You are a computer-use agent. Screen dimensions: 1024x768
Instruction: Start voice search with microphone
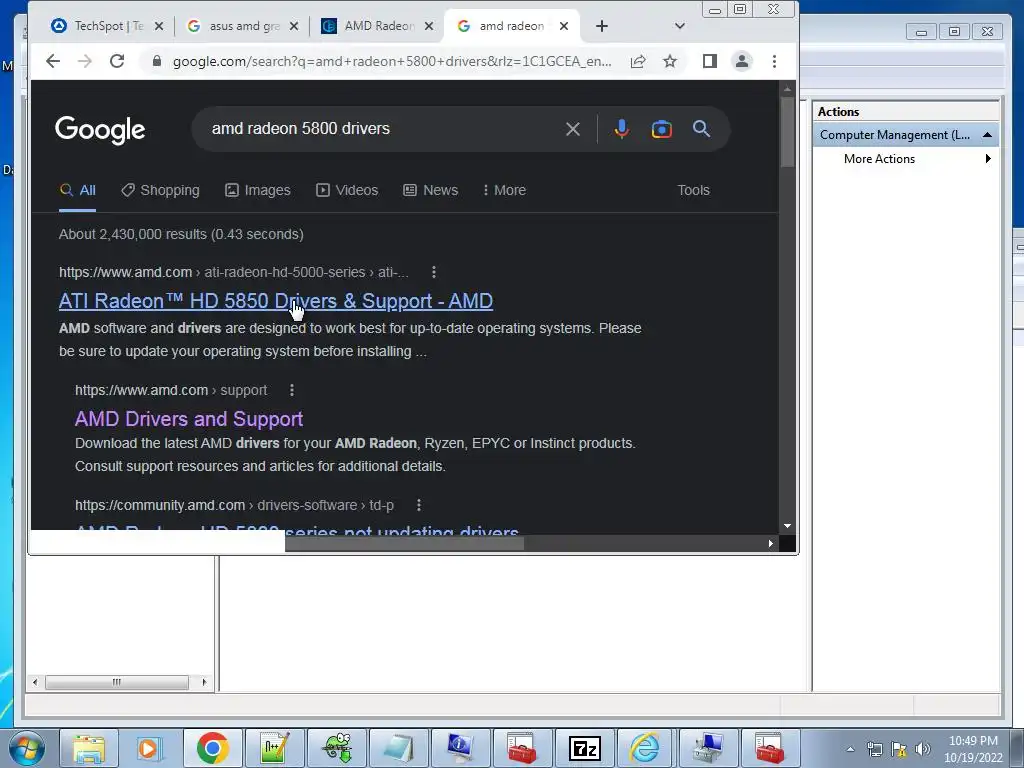tap(622, 129)
